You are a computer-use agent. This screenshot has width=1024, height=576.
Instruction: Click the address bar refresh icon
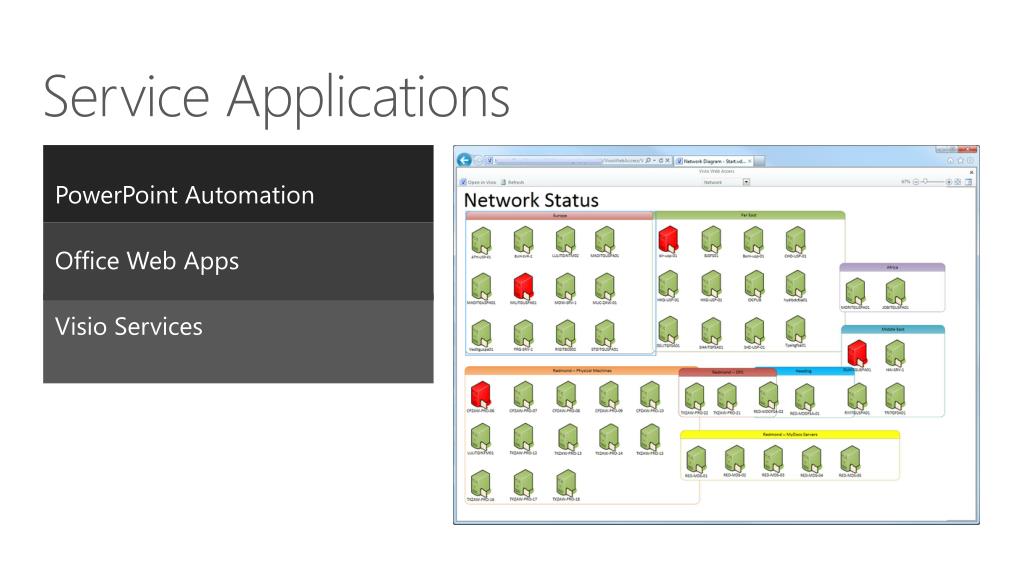pos(660,161)
